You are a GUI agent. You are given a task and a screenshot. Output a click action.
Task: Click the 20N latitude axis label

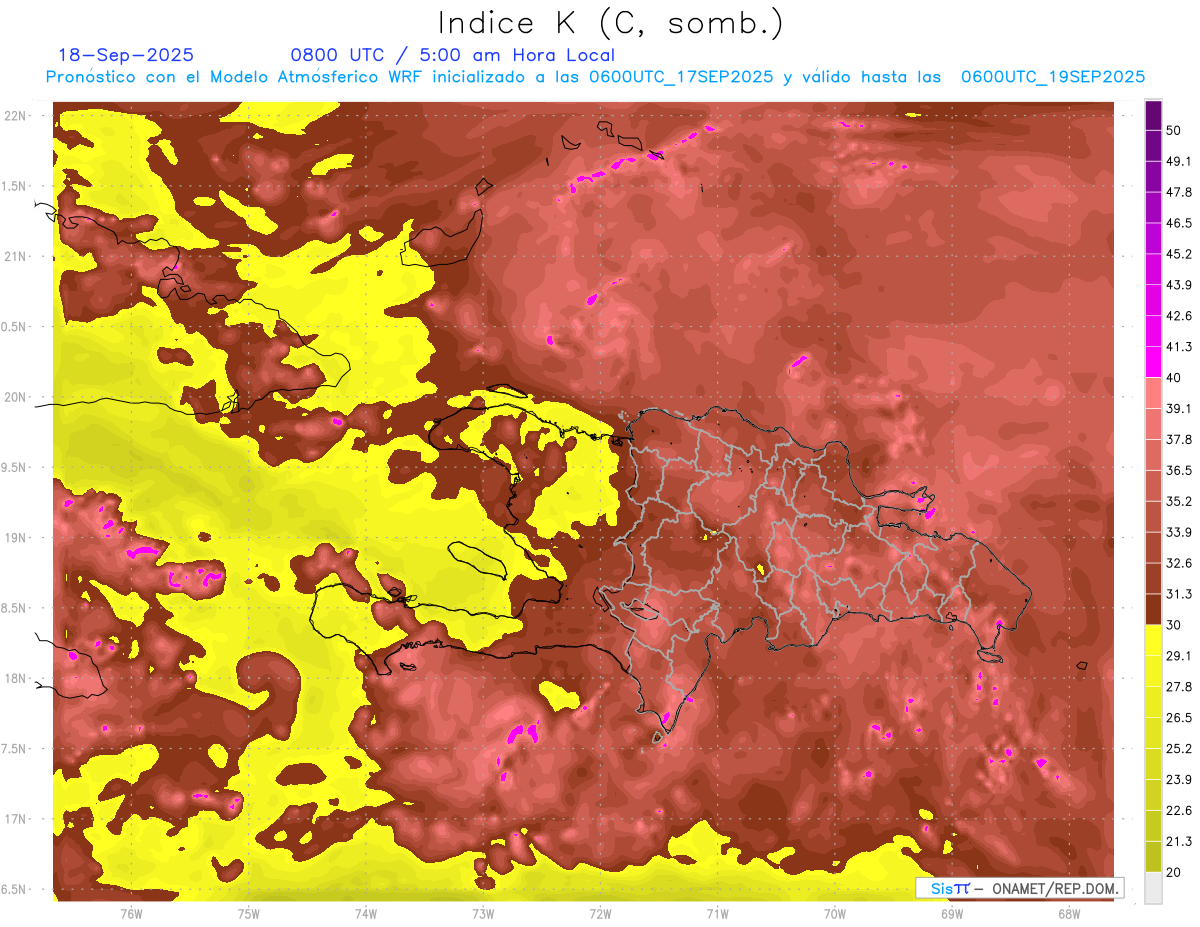coord(17,397)
